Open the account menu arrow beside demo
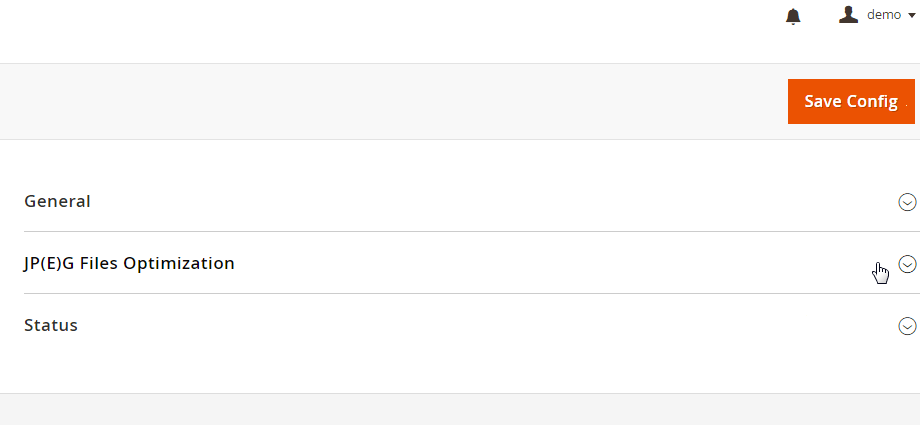920x425 pixels. 911,16
